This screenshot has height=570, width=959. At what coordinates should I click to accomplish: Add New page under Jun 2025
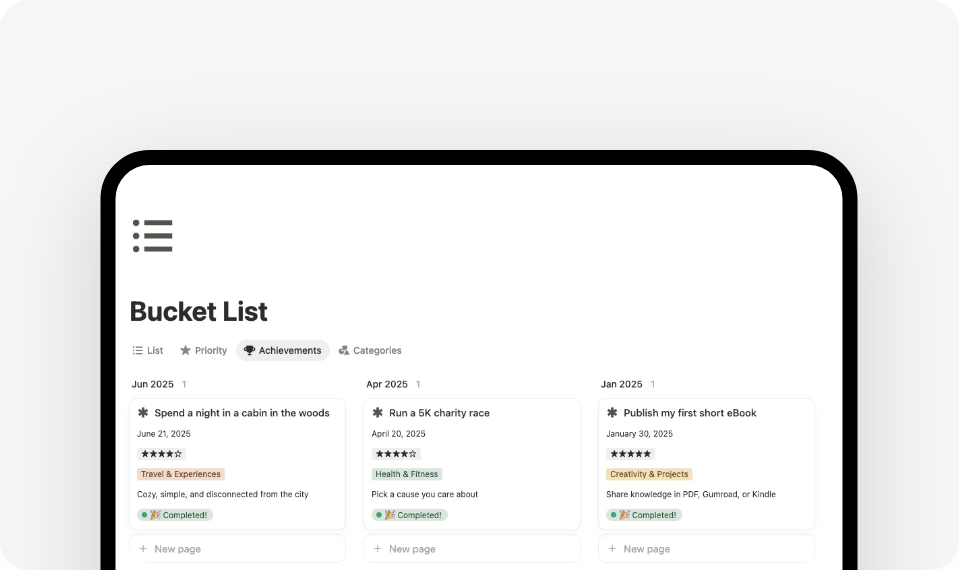tap(237, 549)
